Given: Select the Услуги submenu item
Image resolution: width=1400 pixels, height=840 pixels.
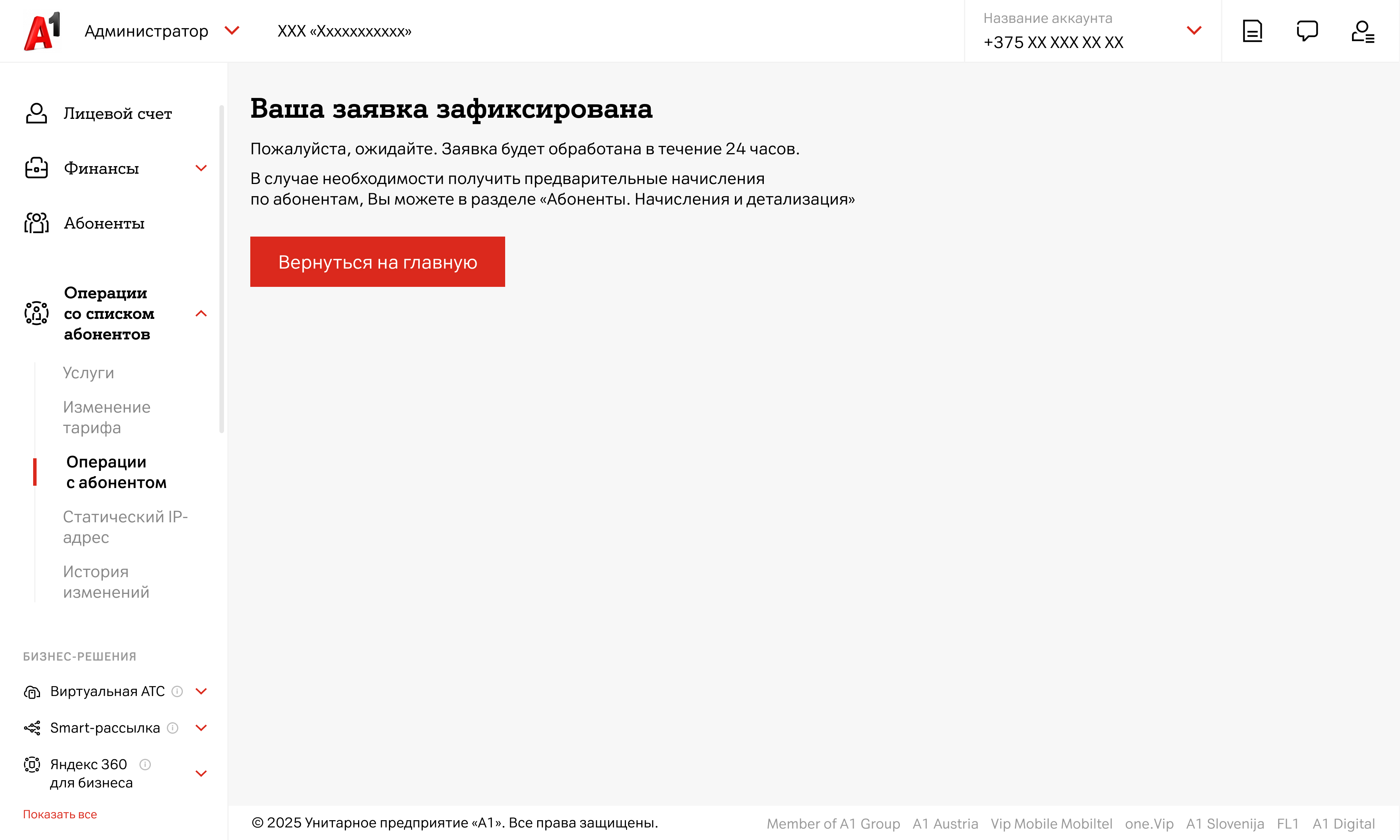Looking at the screenshot, I should pos(88,373).
